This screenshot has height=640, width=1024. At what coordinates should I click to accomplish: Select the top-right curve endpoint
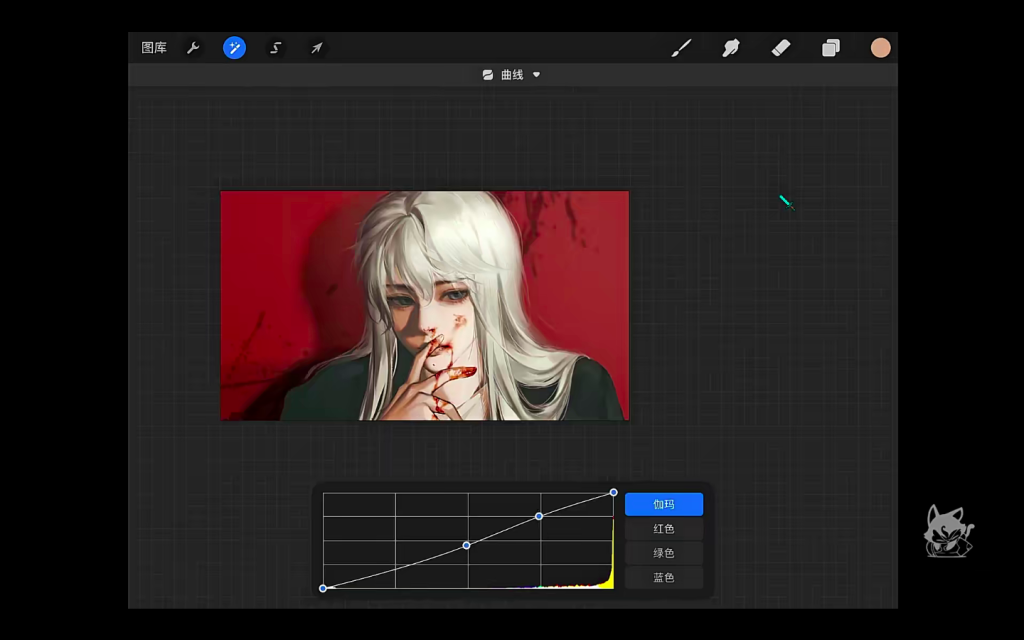pos(614,492)
